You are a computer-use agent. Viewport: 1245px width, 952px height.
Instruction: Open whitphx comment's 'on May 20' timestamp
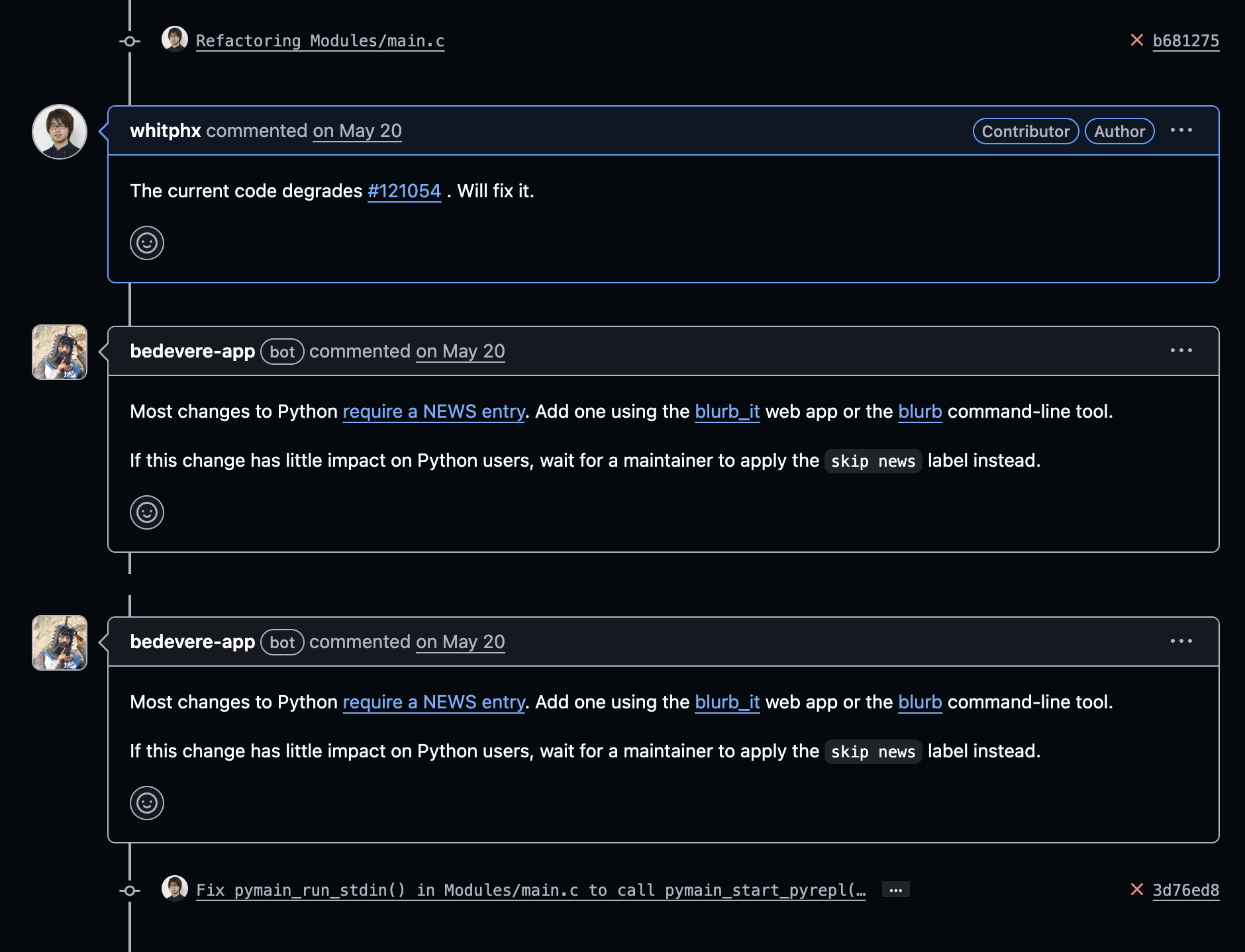point(357,131)
